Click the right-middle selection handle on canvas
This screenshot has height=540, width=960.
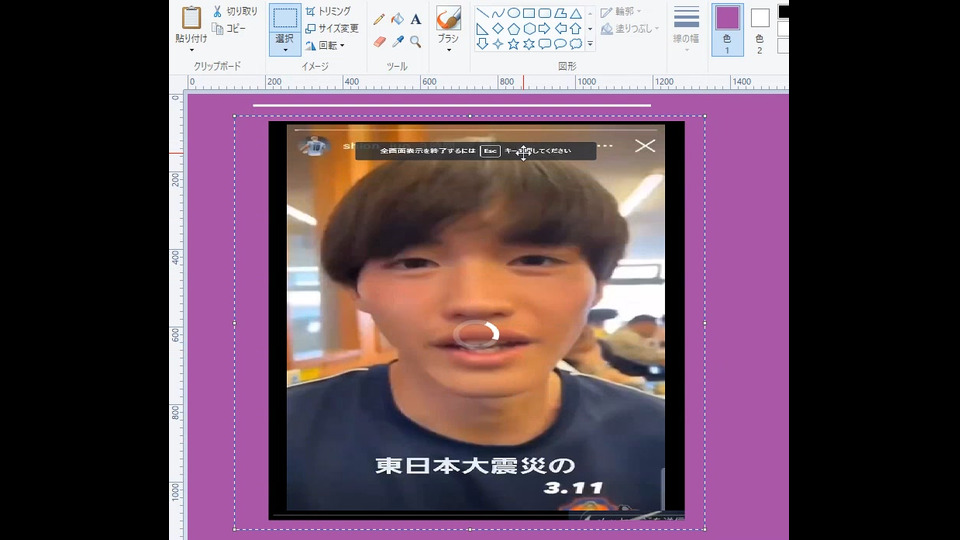[705, 323]
